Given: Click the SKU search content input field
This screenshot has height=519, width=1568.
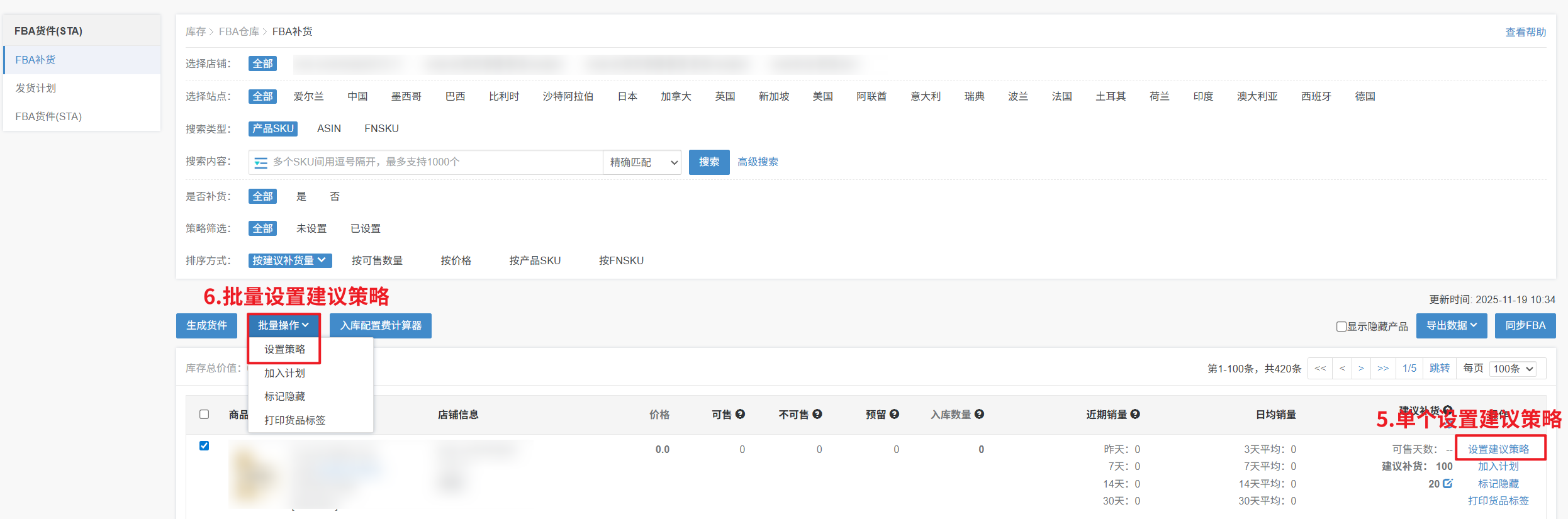Looking at the screenshot, I should [434, 162].
